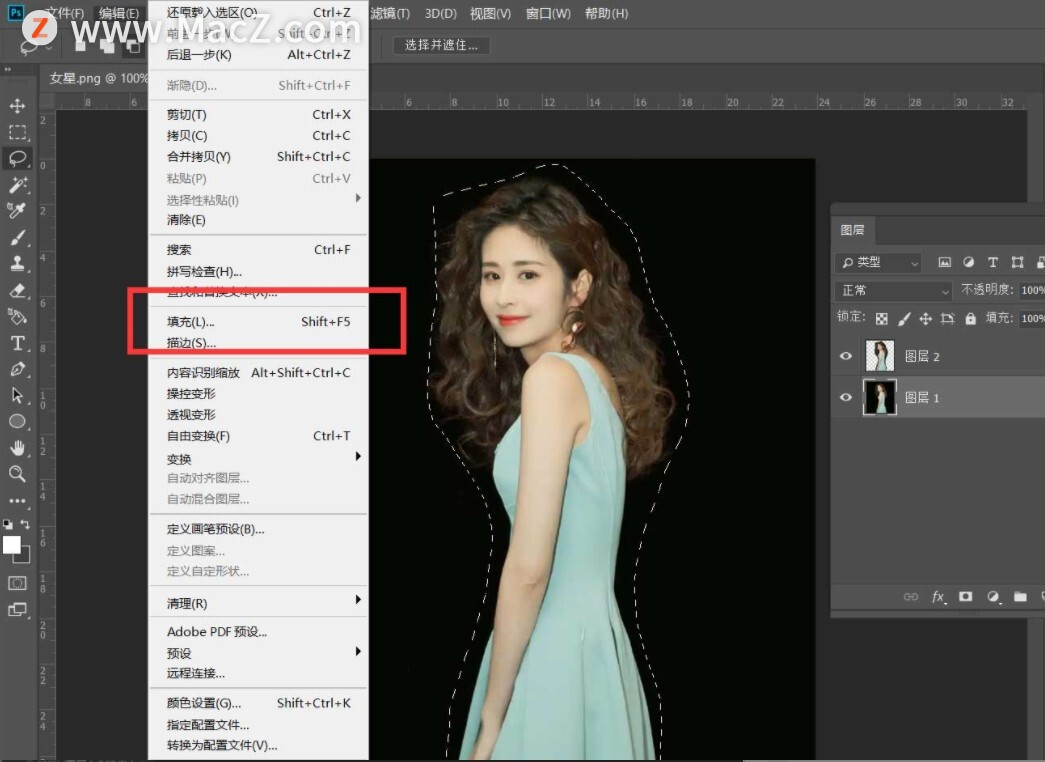Select the 图层 2 layer thumbnail
This screenshot has width=1045, height=762.
pyautogui.click(x=880, y=356)
